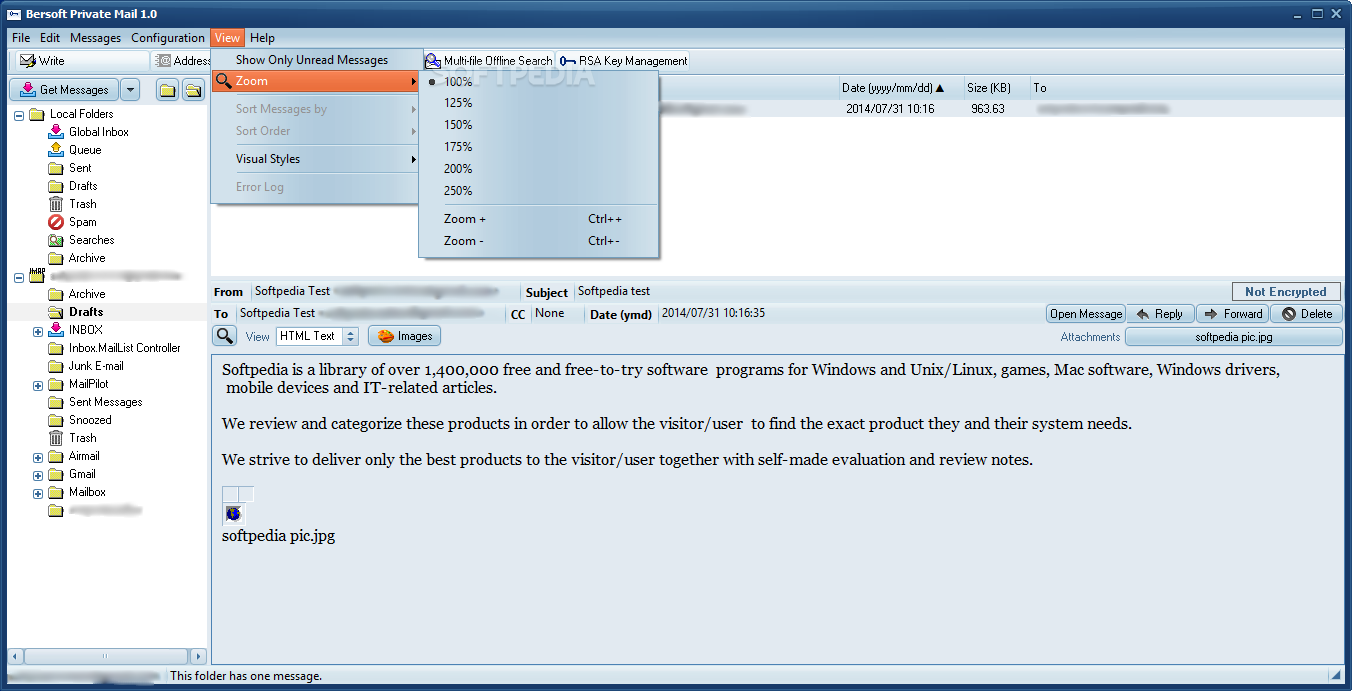The image size is (1352, 691).
Task: Open the Help menu
Action: pyautogui.click(x=262, y=38)
